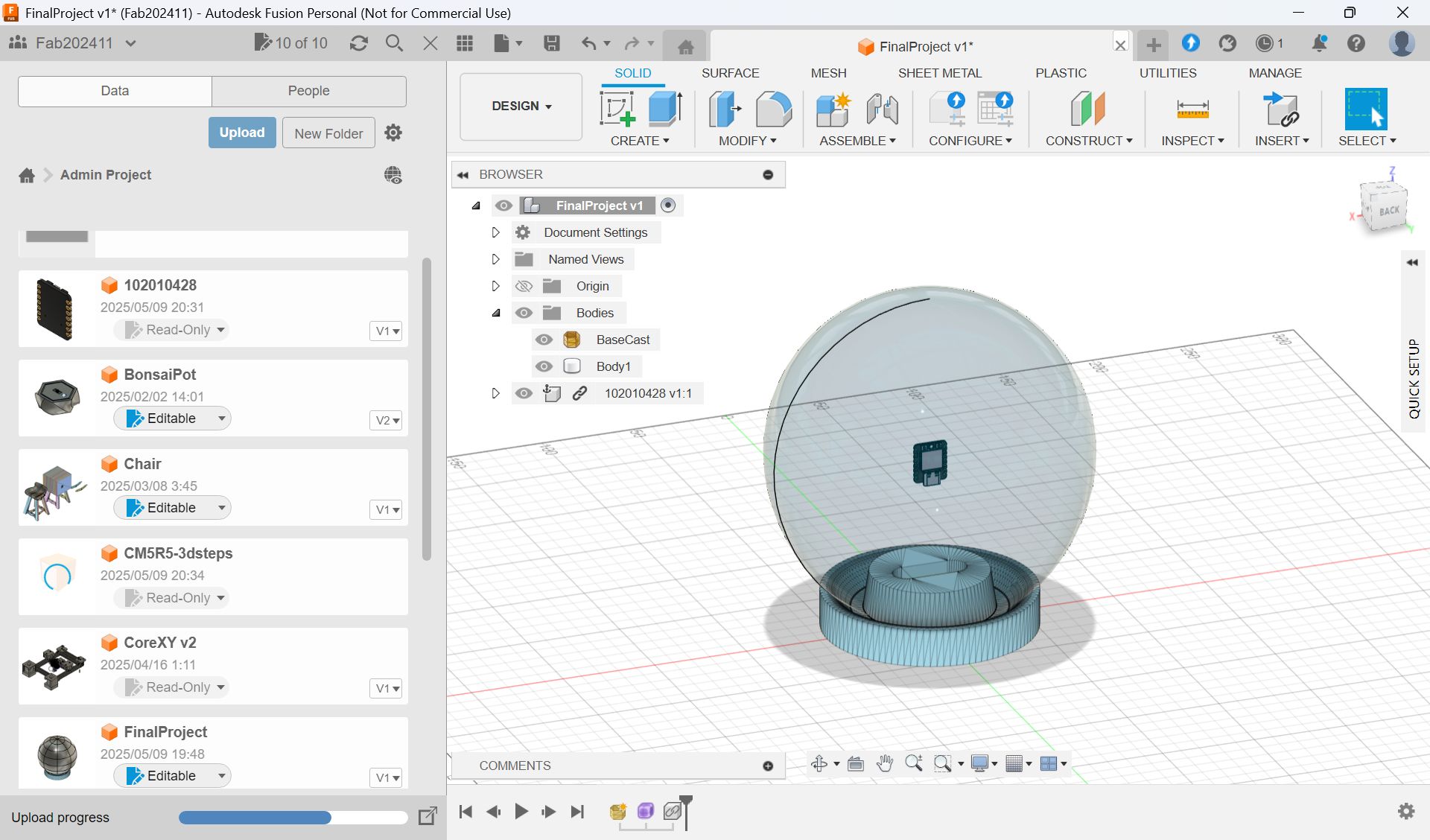Click the Create Sketch icon

(617, 109)
